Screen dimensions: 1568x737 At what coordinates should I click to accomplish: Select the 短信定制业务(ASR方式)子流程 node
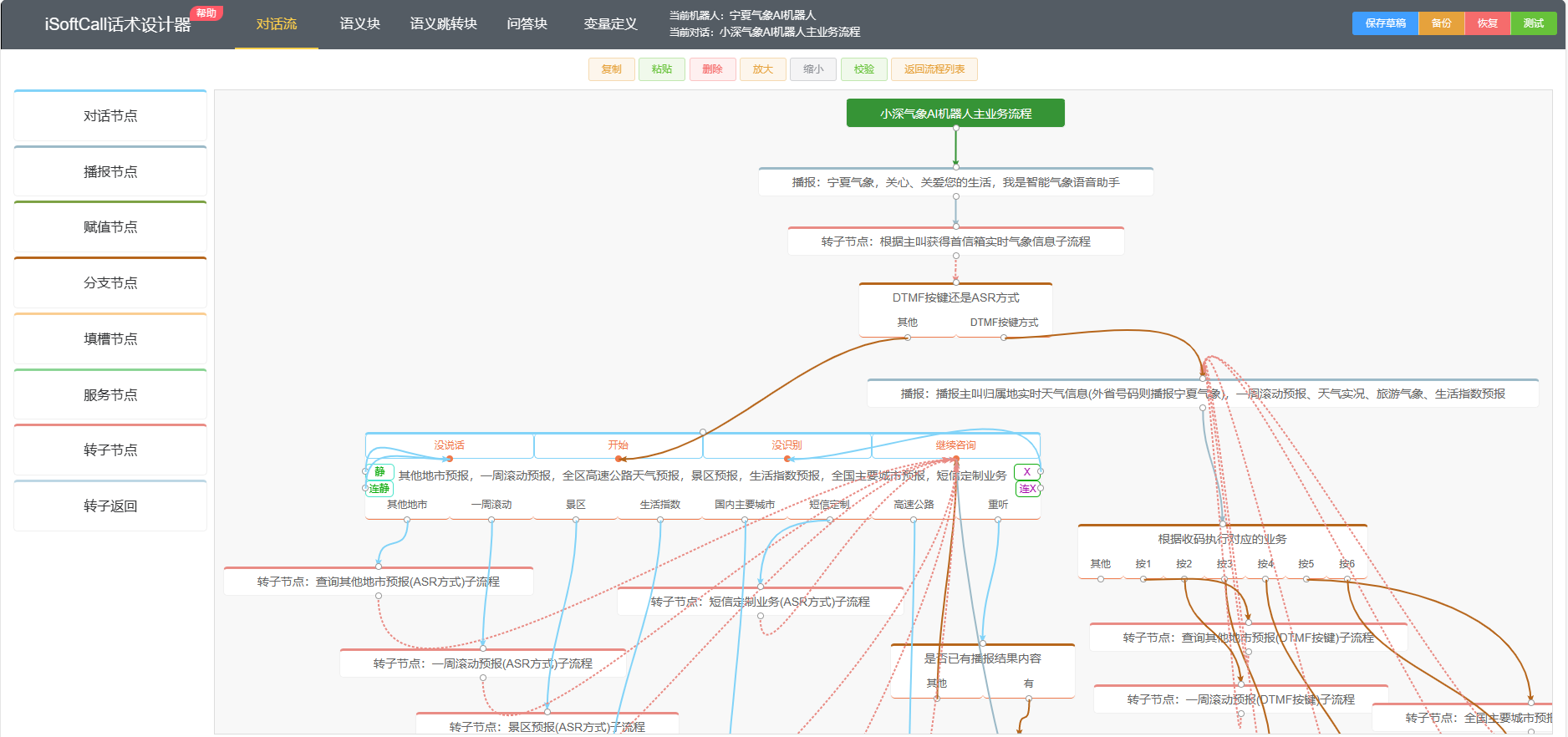tap(761, 602)
